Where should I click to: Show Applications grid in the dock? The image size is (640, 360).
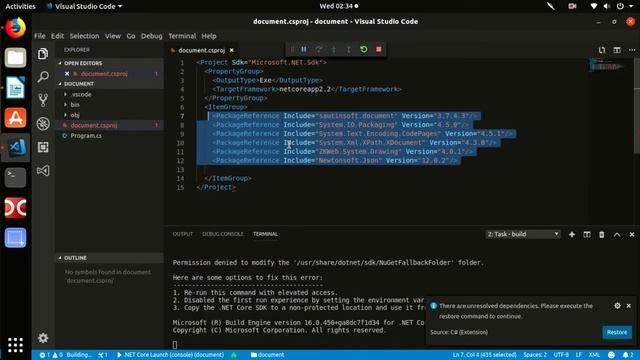[x=16, y=345]
